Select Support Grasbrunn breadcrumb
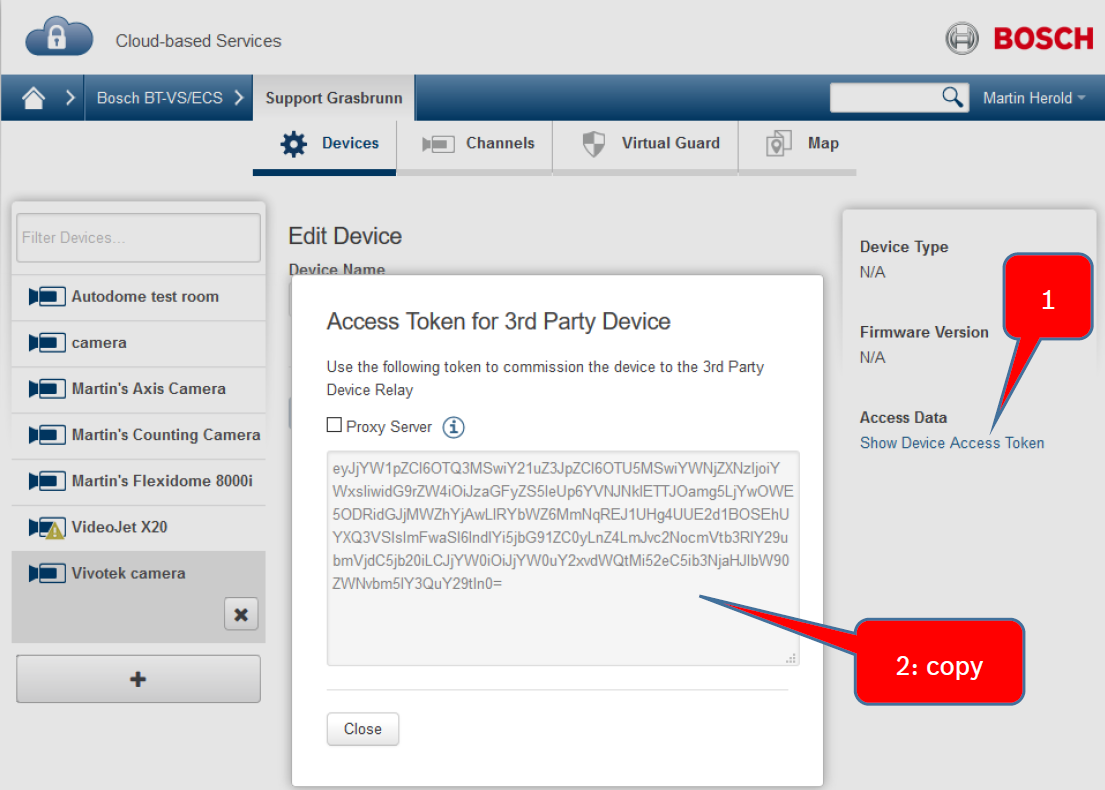 click(334, 98)
